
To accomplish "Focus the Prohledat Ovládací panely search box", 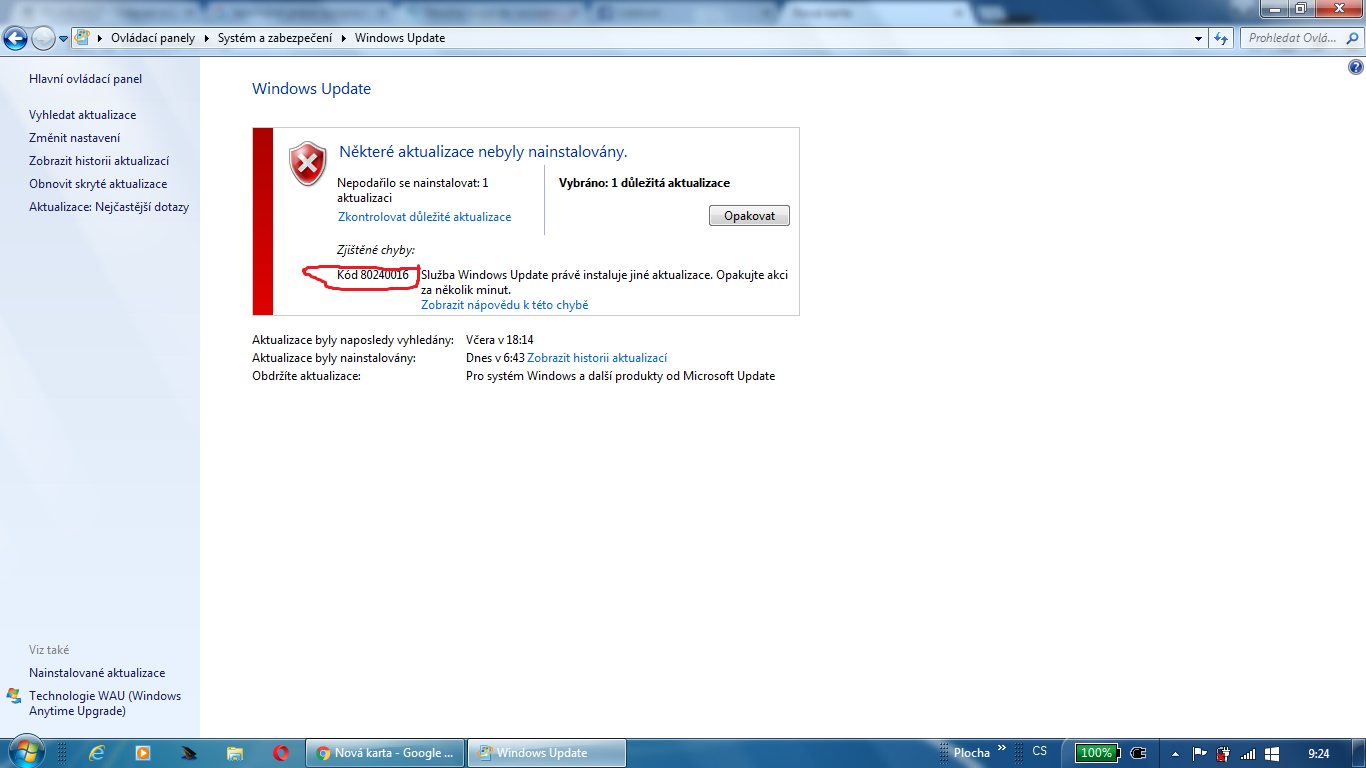I will tap(1300, 38).
